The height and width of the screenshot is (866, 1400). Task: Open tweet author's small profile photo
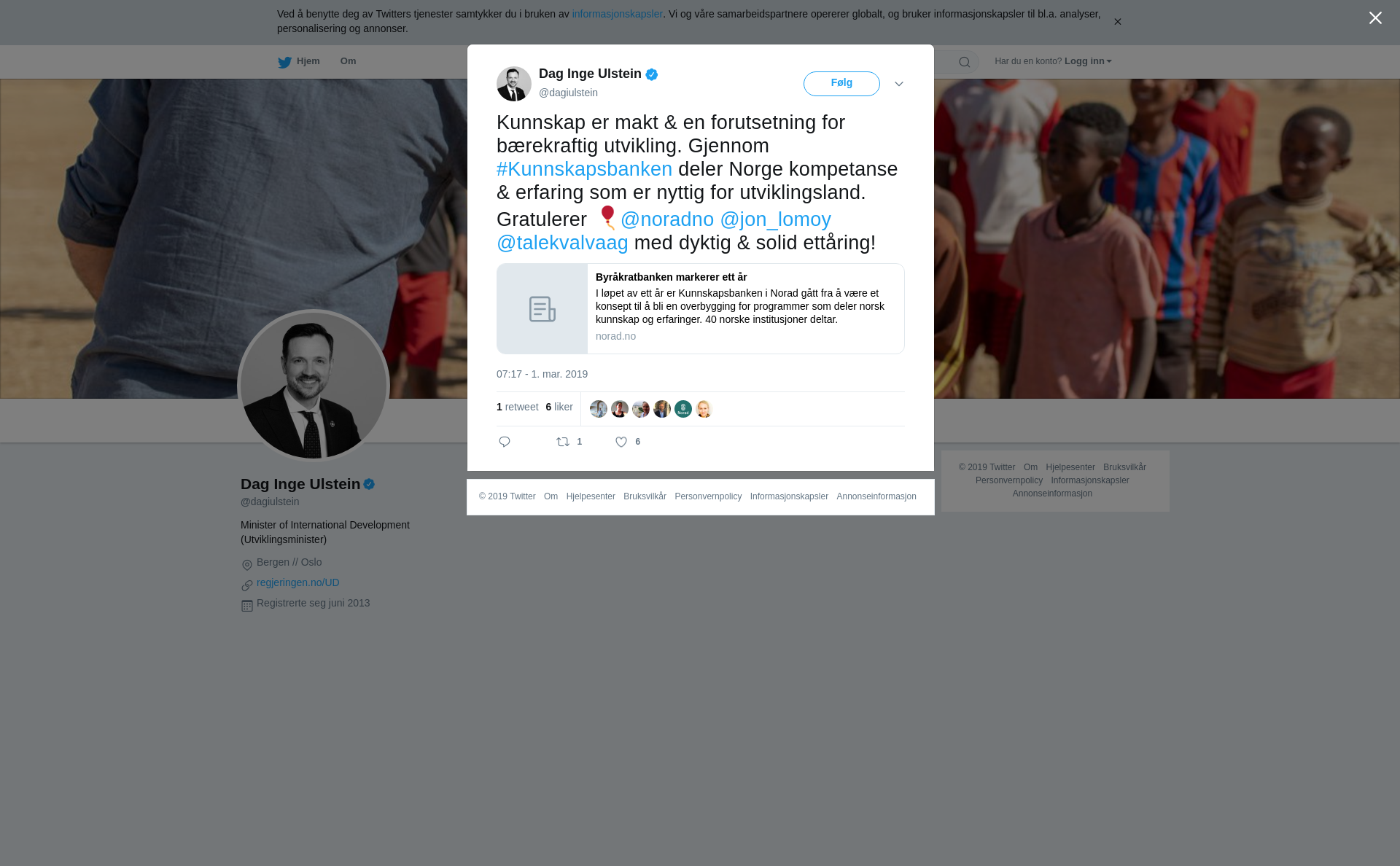[514, 84]
